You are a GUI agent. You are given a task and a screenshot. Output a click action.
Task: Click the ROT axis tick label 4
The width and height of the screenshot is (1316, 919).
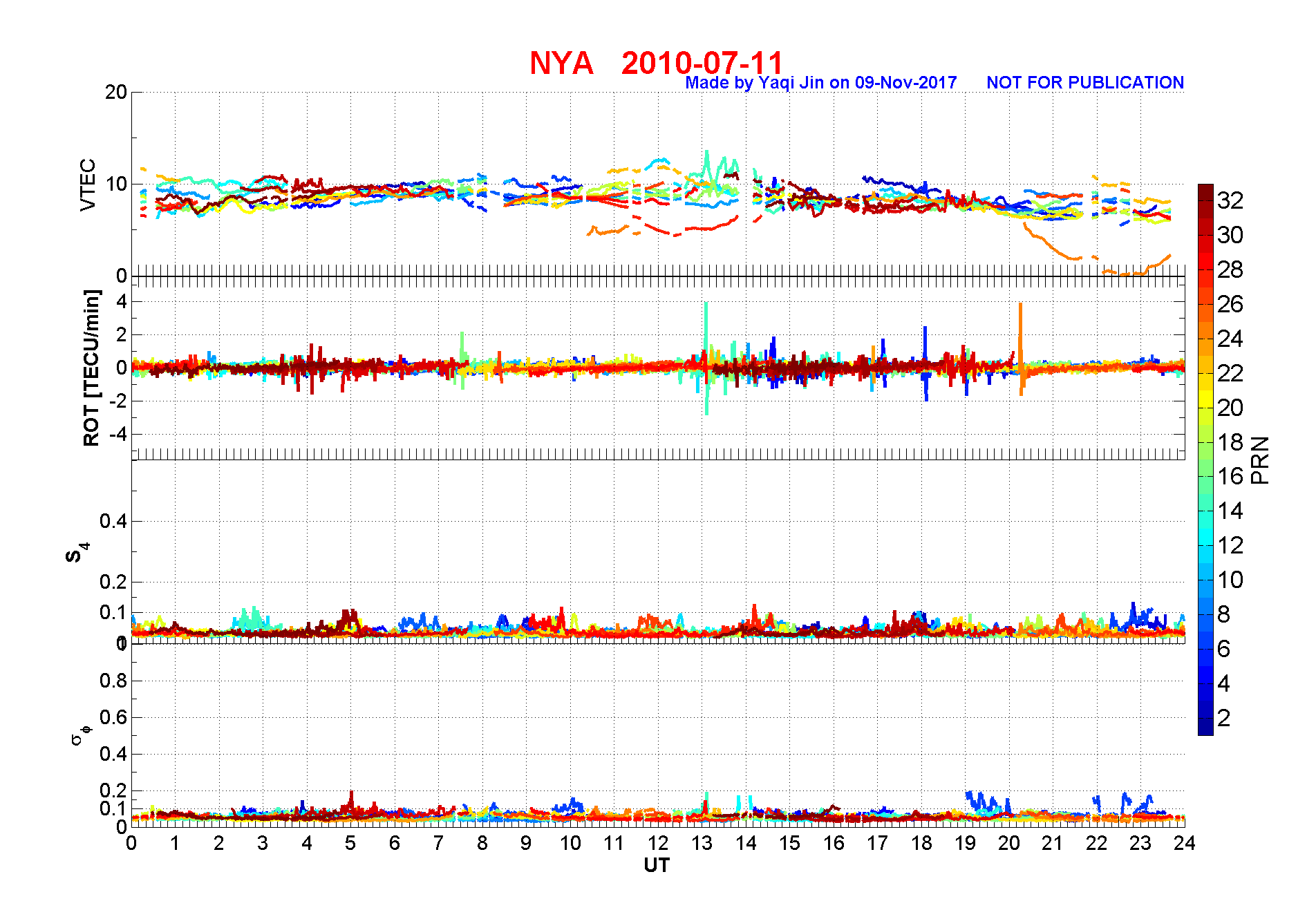click(122, 301)
